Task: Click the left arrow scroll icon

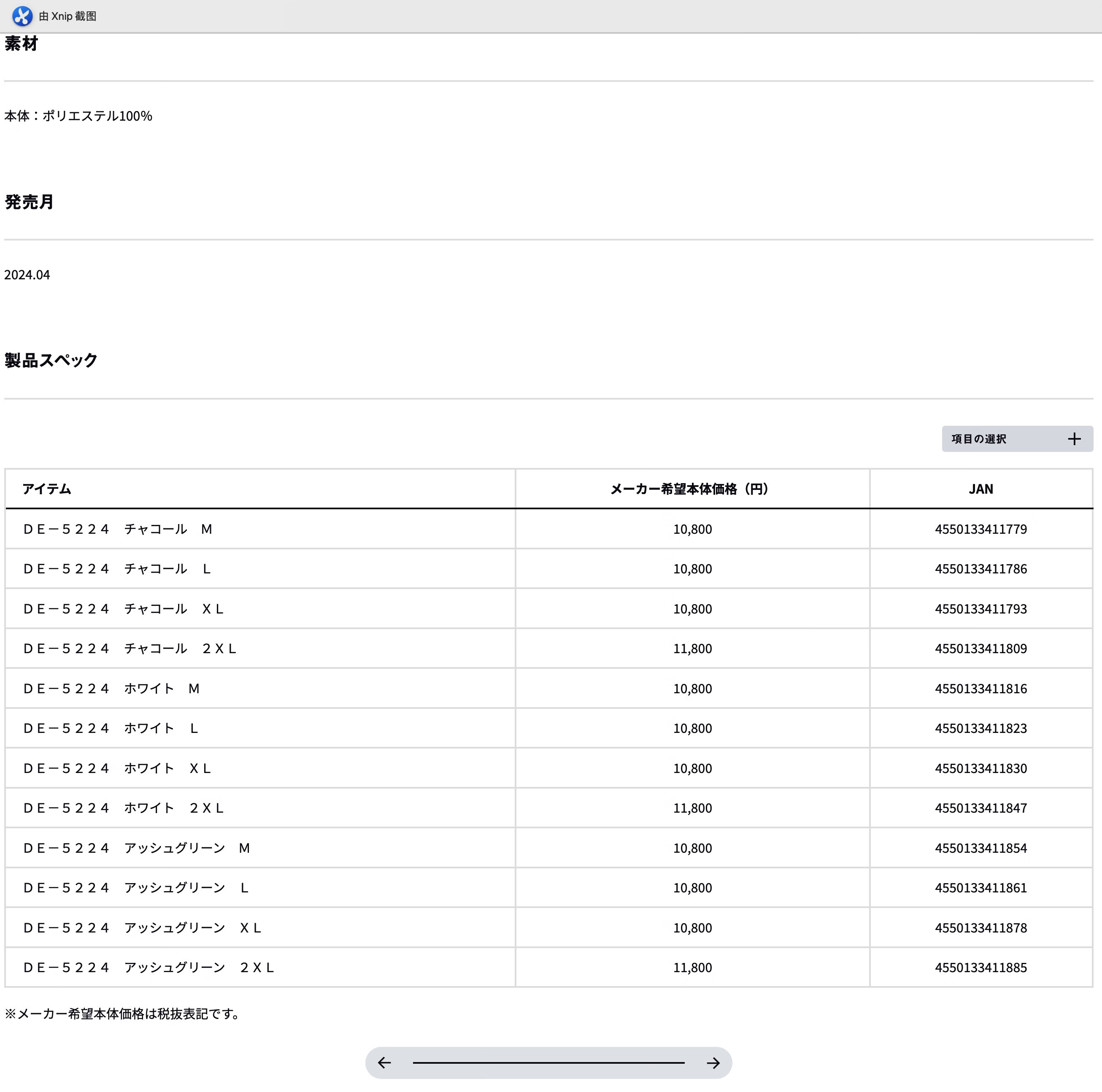Action: coord(384,1062)
